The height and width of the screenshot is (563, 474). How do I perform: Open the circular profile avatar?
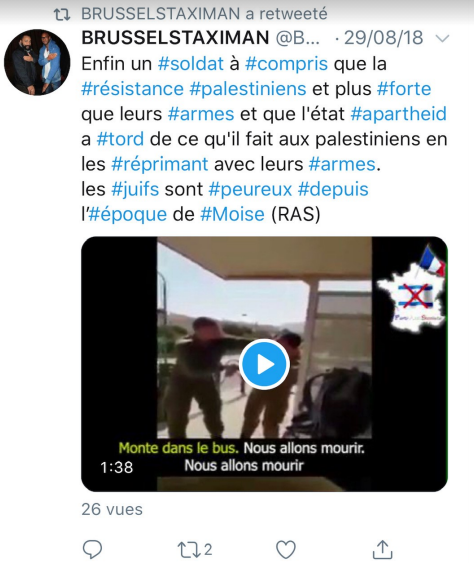pos(37,62)
